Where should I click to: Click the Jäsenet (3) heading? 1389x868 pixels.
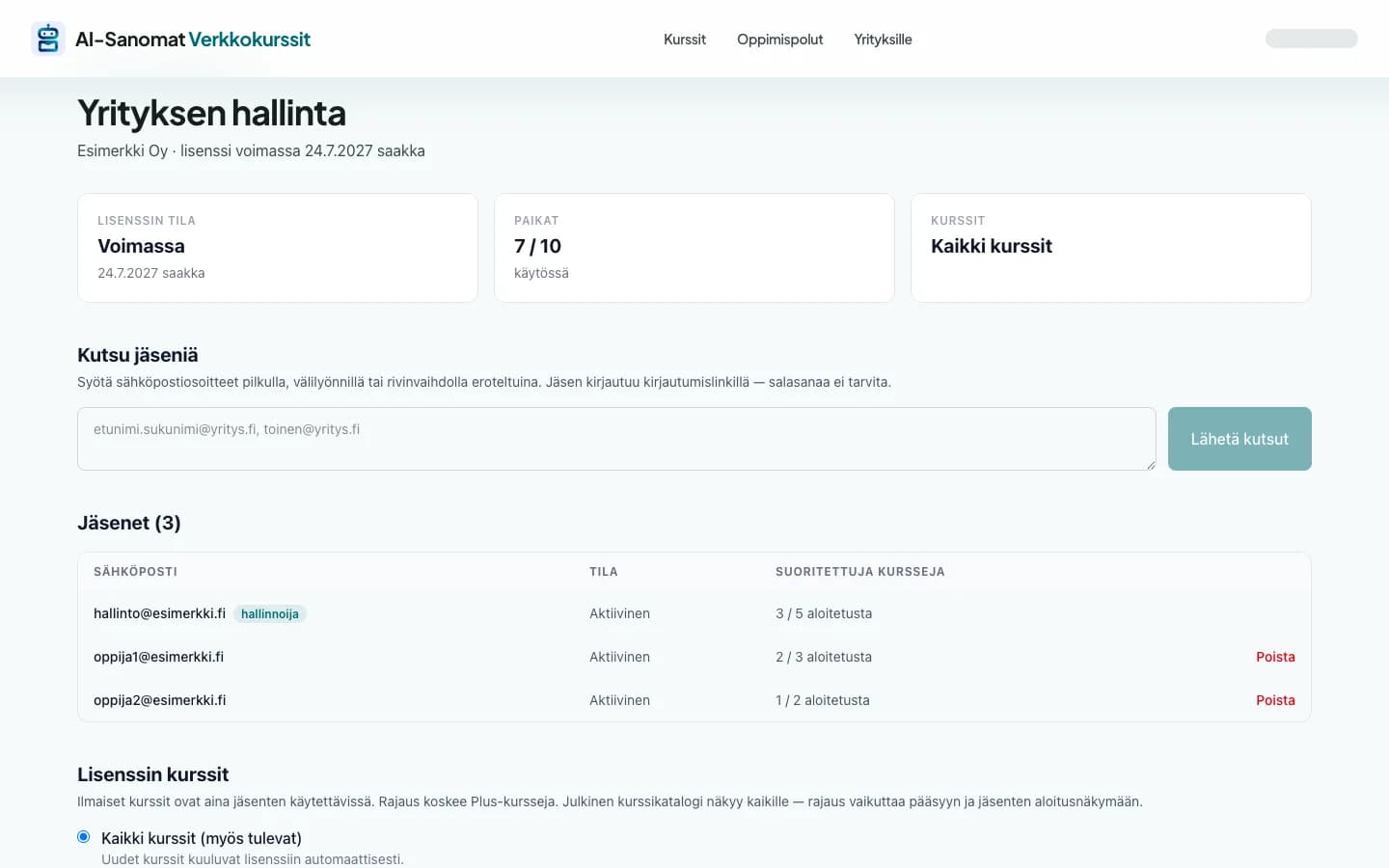click(x=129, y=523)
